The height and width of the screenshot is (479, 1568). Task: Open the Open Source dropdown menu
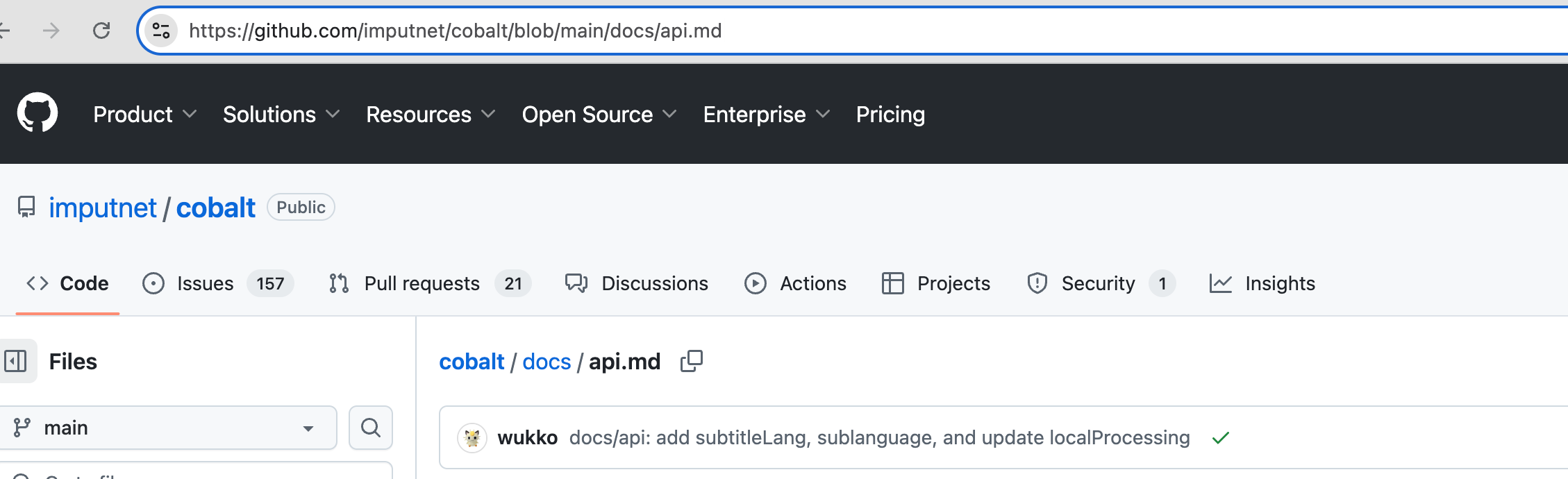tap(599, 115)
